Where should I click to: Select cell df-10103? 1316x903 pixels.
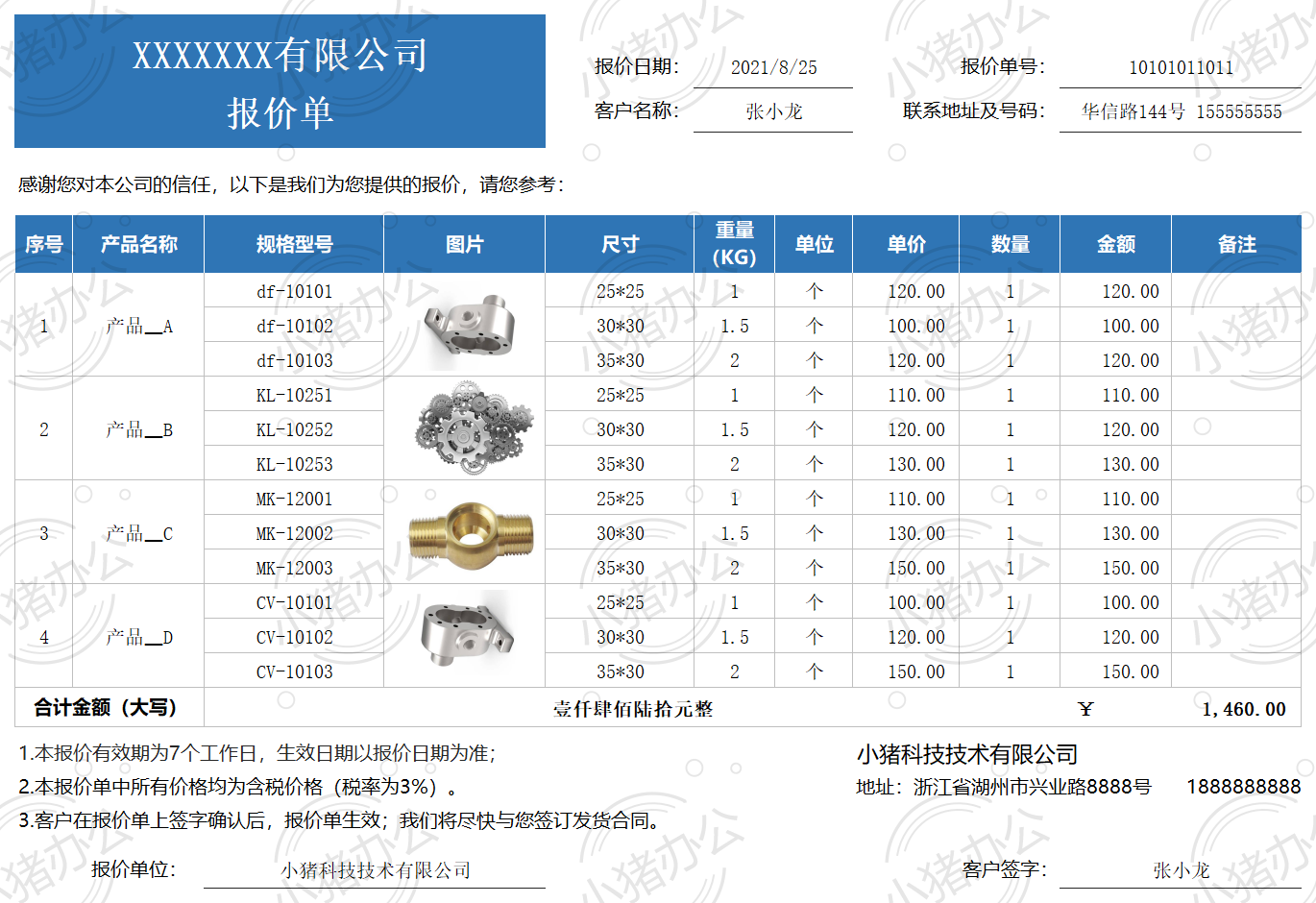click(x=295, y=360)
